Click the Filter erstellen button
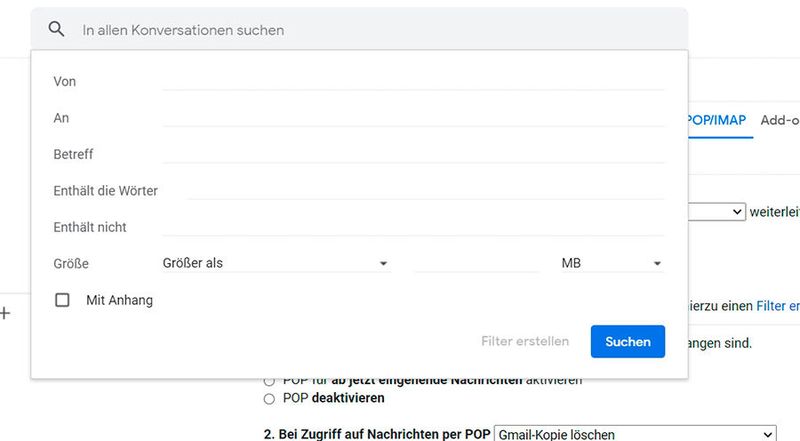 (x=525, y=342)
